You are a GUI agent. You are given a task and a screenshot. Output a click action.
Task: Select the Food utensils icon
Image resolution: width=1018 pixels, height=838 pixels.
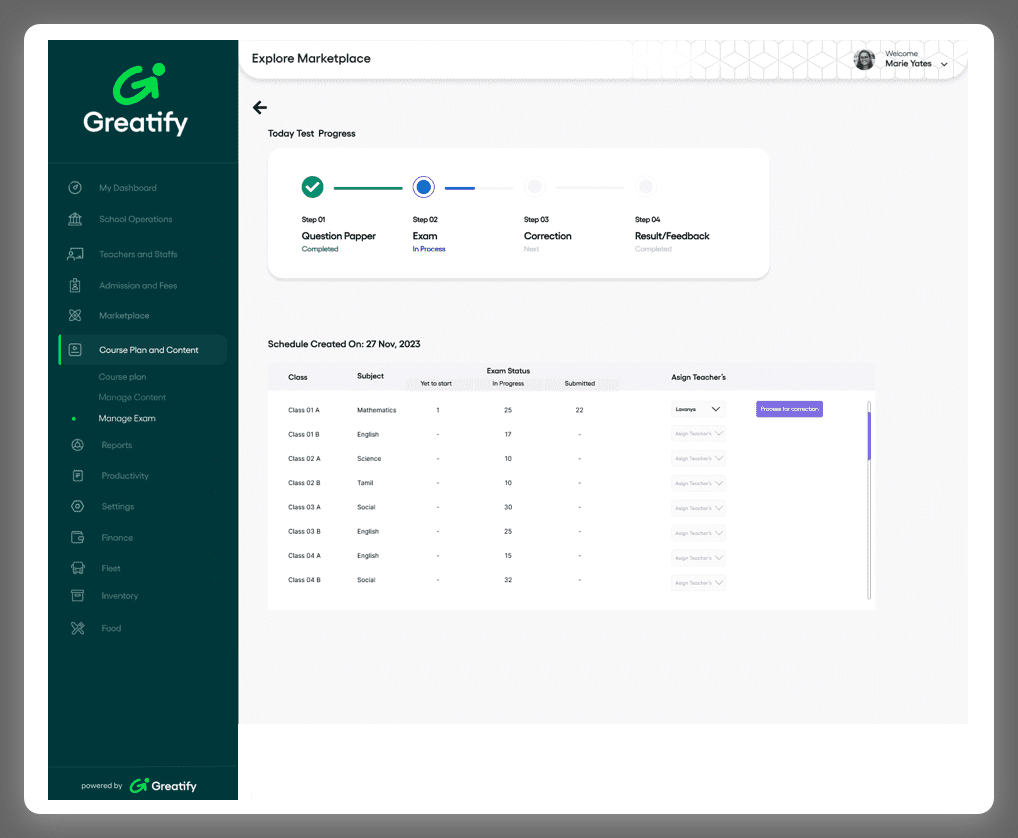tap(77, 628)
